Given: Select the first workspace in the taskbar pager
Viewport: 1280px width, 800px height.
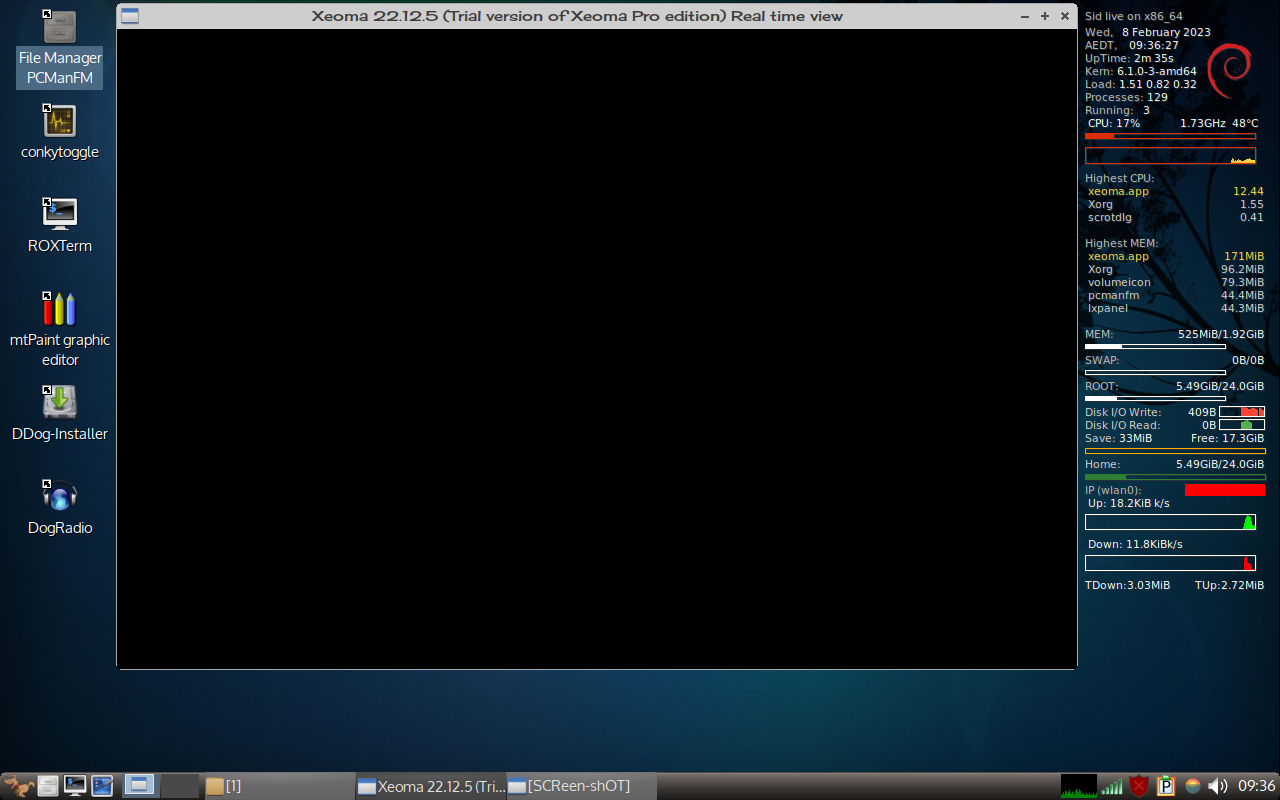Looking at the screenshot, I should click(140, 786).
